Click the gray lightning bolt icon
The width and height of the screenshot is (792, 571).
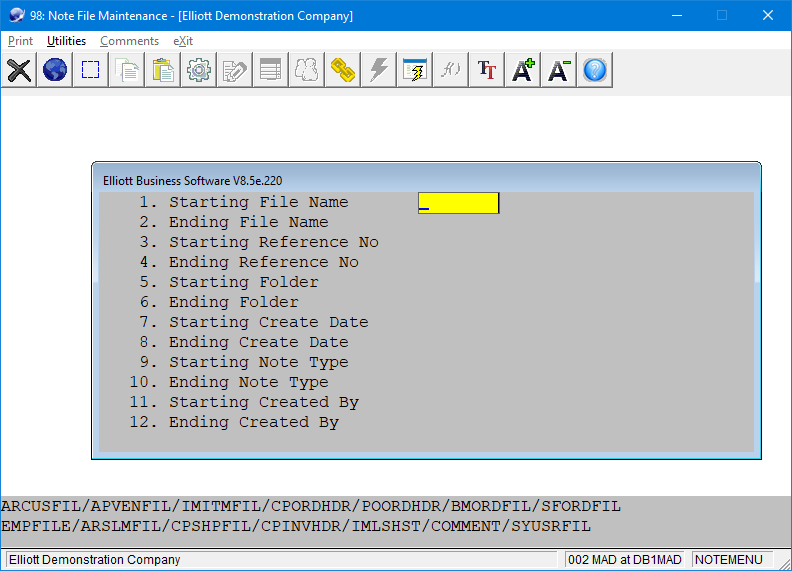coord(379,70)
